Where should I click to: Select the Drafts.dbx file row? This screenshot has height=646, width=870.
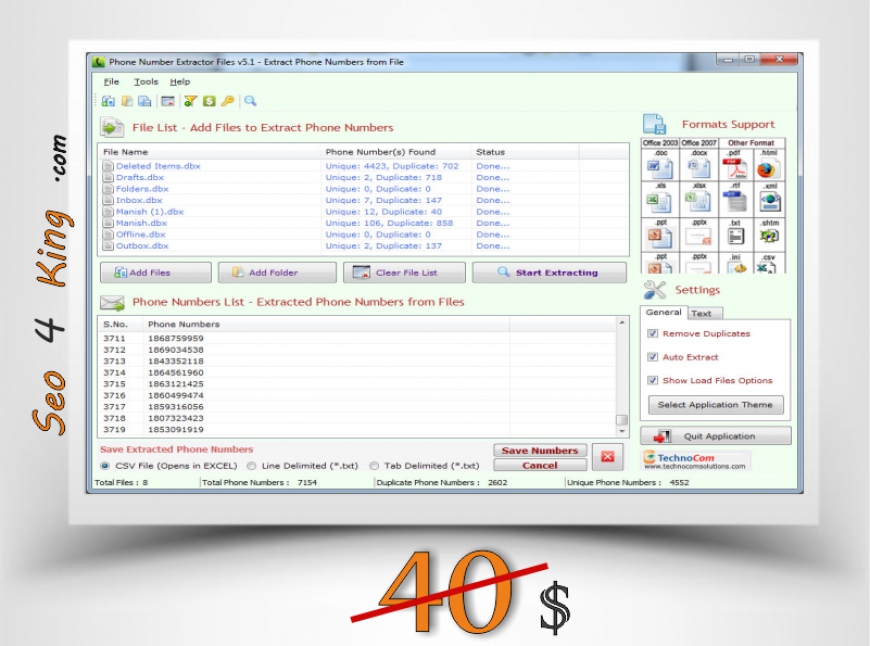coord(363,178)
